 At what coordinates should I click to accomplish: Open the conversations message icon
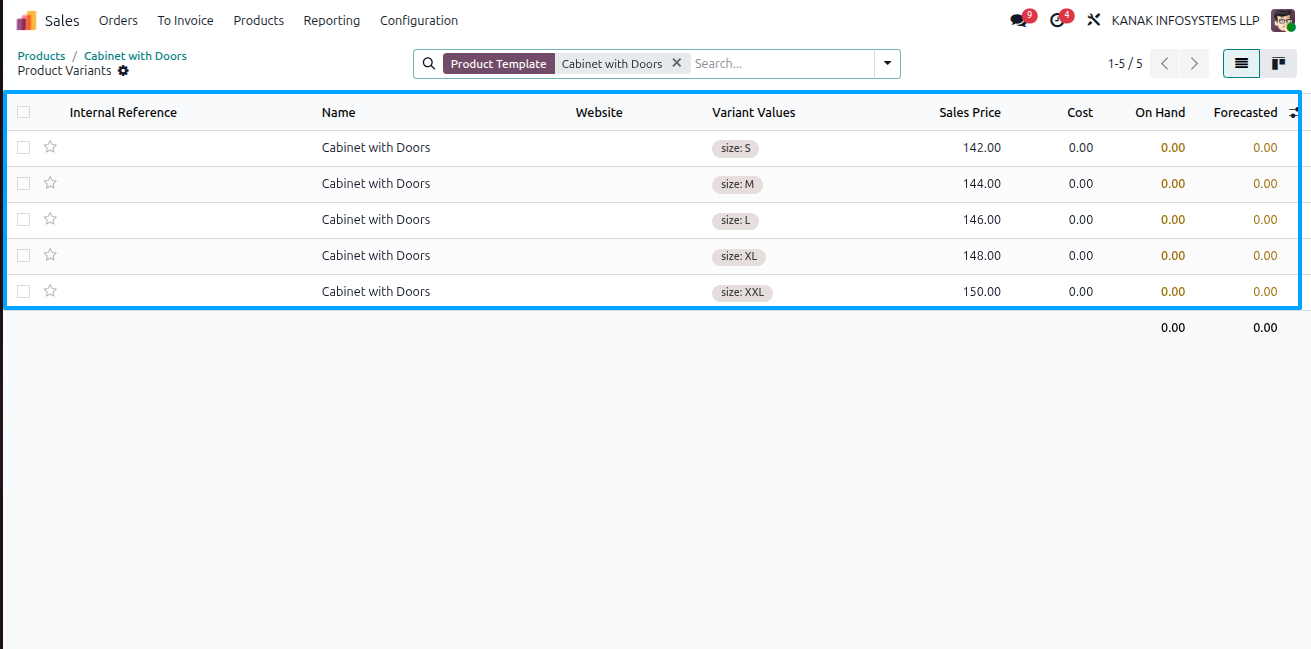[1018, 20]
